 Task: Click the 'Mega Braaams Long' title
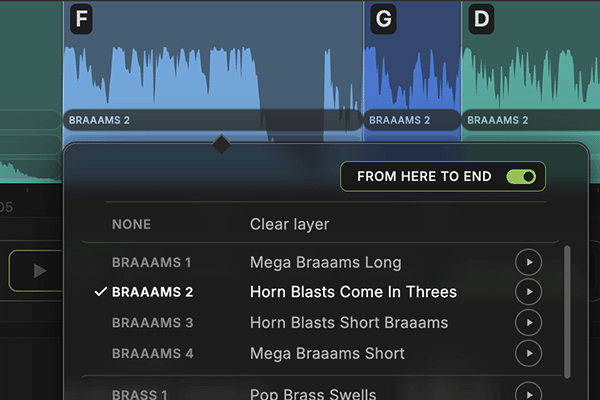click(326, 263)
